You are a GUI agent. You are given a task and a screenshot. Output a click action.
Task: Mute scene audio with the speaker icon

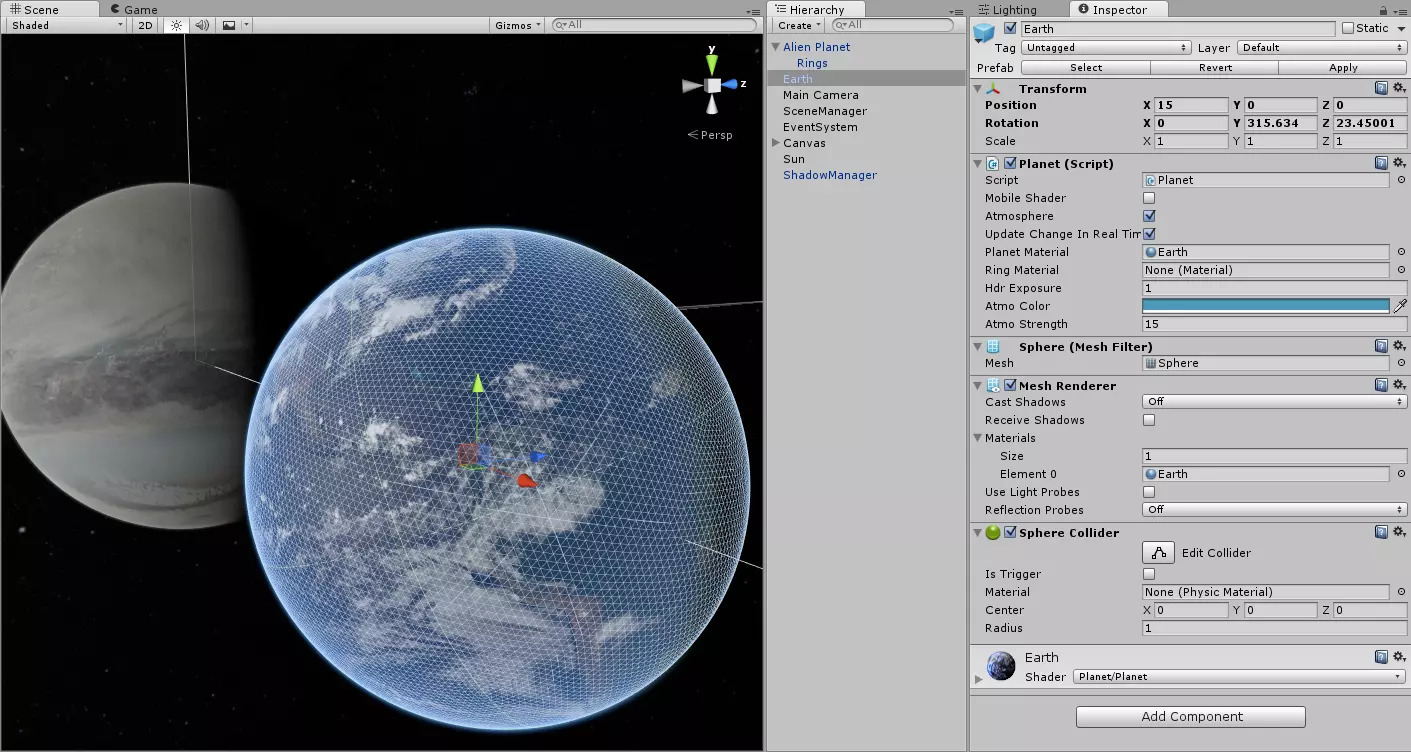pyautogui.click(x=203, y=25)
